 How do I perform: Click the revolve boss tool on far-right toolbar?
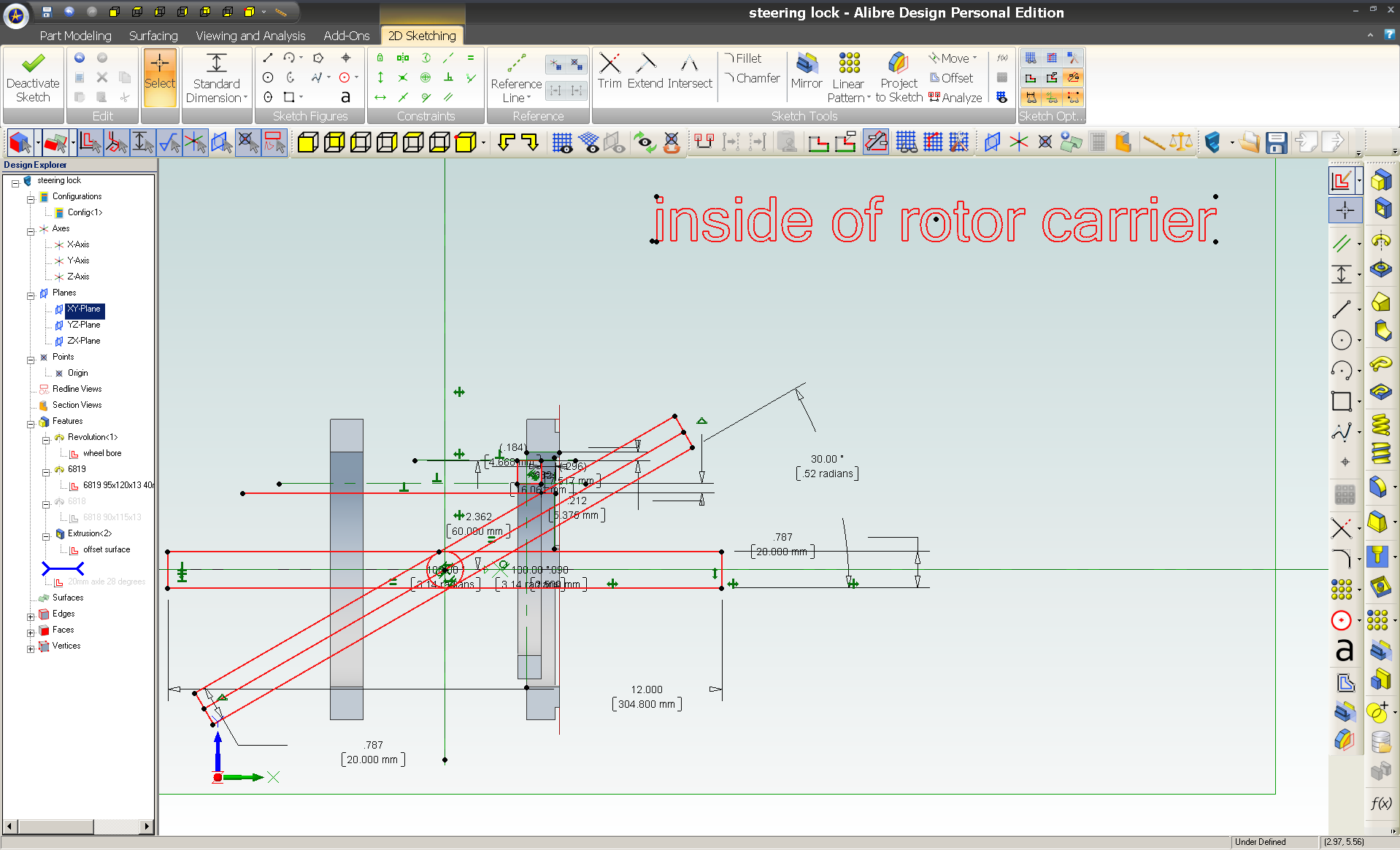click(x=1380, y=240)
